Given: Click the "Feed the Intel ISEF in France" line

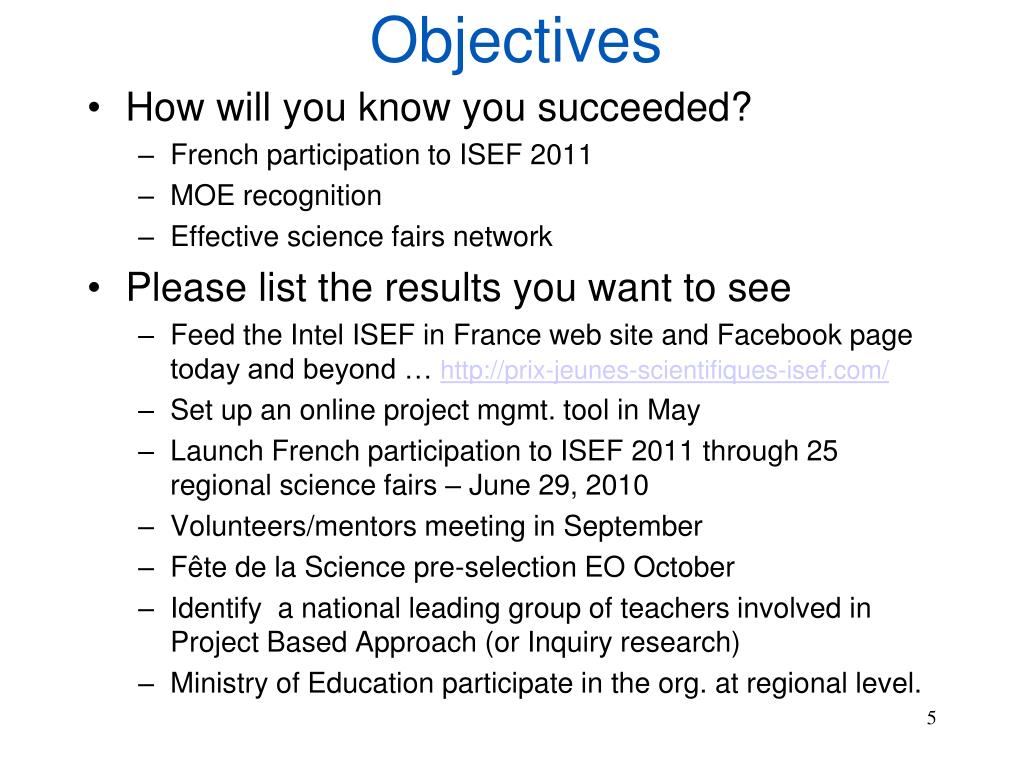Looking at the screenshot, I should click(x=541, y=334).
